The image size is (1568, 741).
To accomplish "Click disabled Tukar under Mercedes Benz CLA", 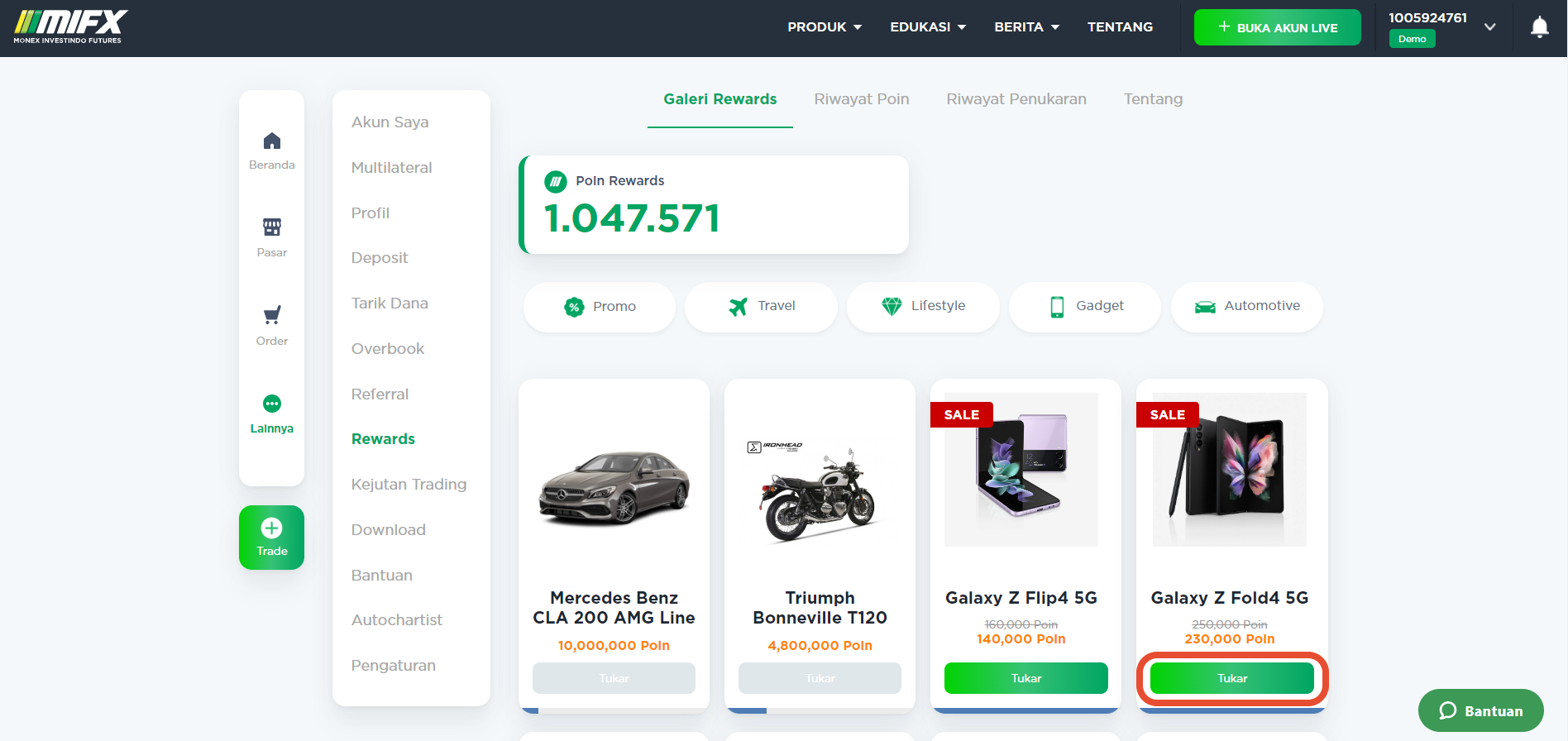I will tap(614, 678).
